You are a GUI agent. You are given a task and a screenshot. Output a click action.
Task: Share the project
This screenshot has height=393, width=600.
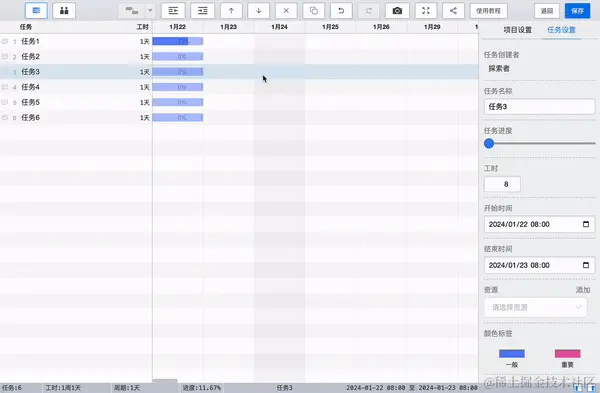tap(453, 11)
